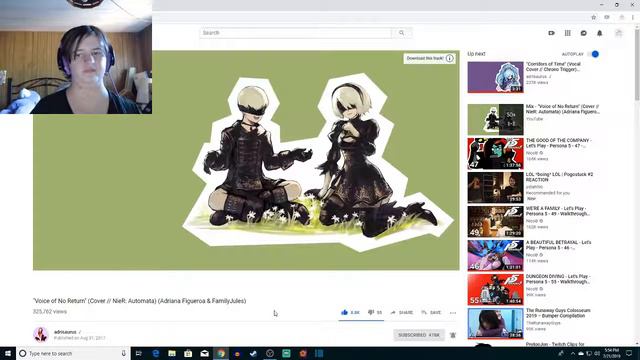Open the Mix Voice of No Return playlist title

point(562,109)
